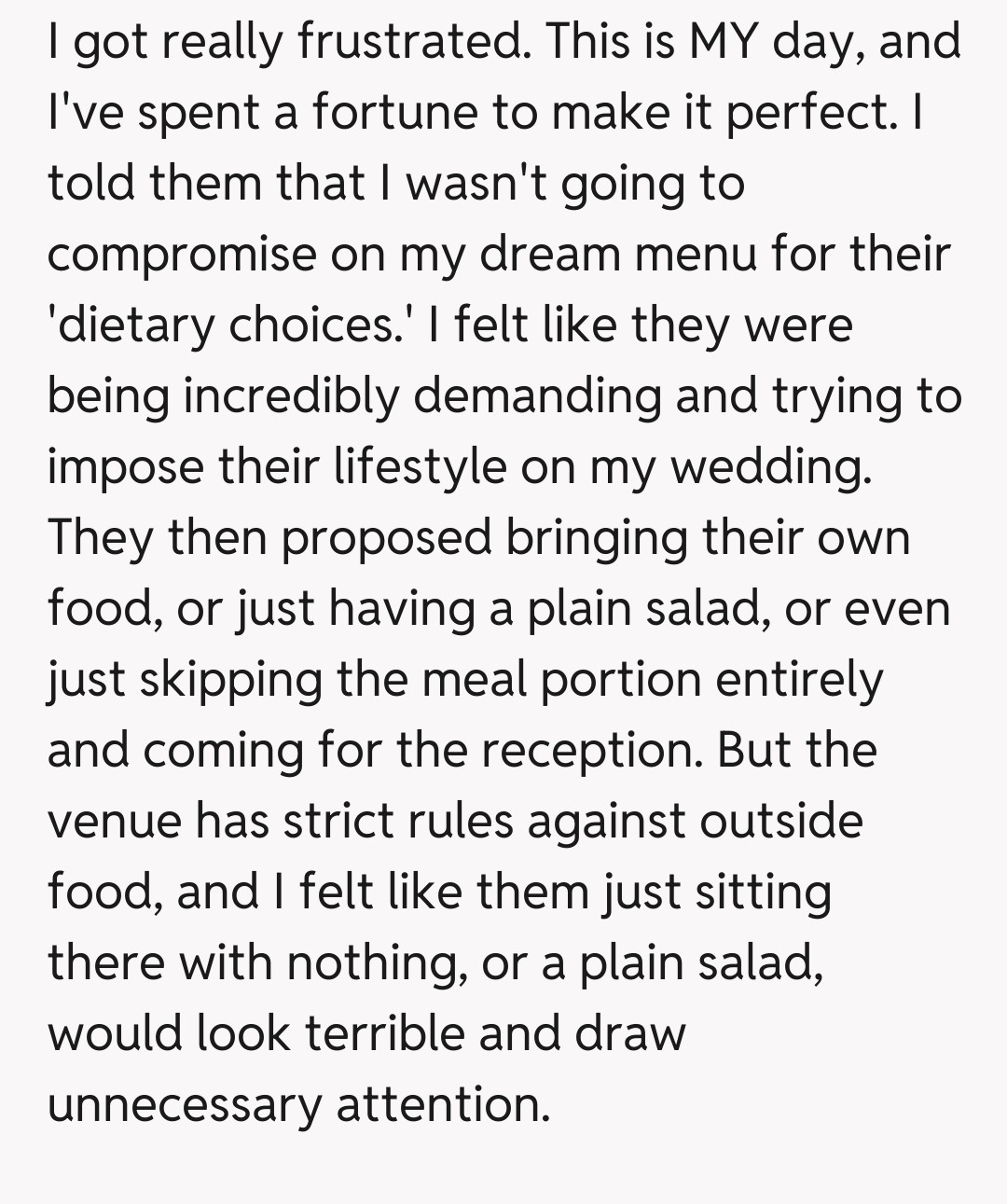This screenshot has width=1007, height=1204.
Task: Select the word "compromise"
Action: (x=182, y=255)
